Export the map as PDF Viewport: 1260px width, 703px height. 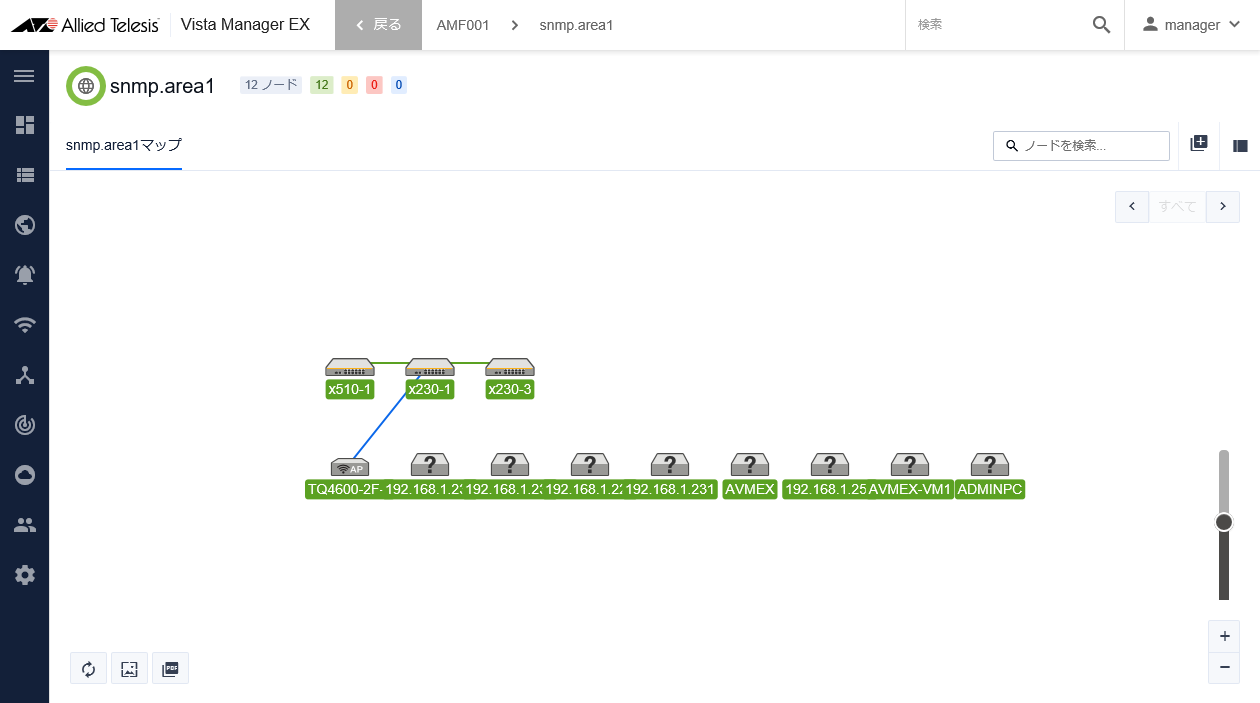170,668
